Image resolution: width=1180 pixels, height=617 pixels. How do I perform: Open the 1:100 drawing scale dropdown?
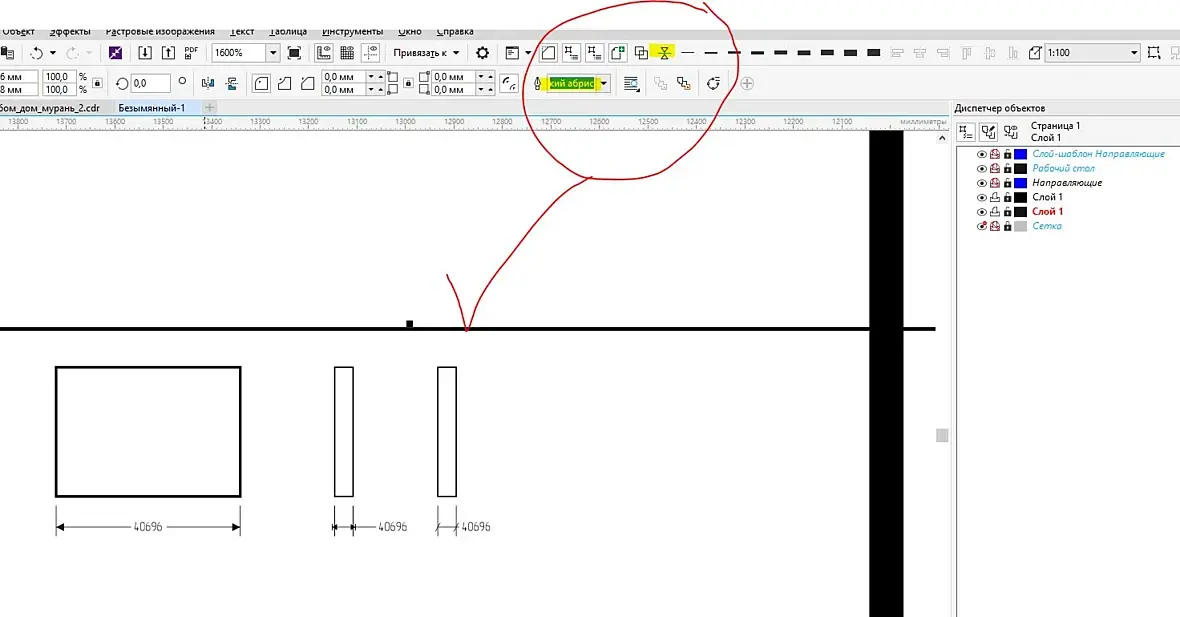pos(1134,53)
